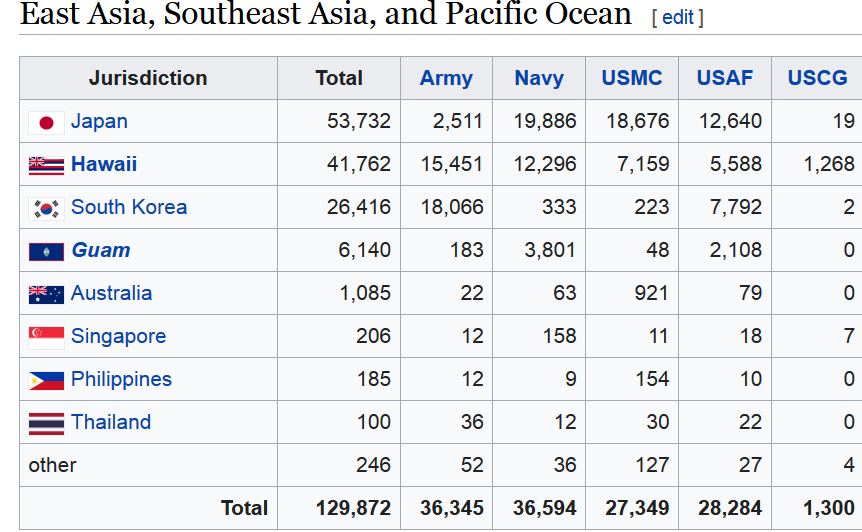Select Japan's Navy value 19,886
Image resolution: width=862 pixels, height=532 pixels.
click(545, 121)
